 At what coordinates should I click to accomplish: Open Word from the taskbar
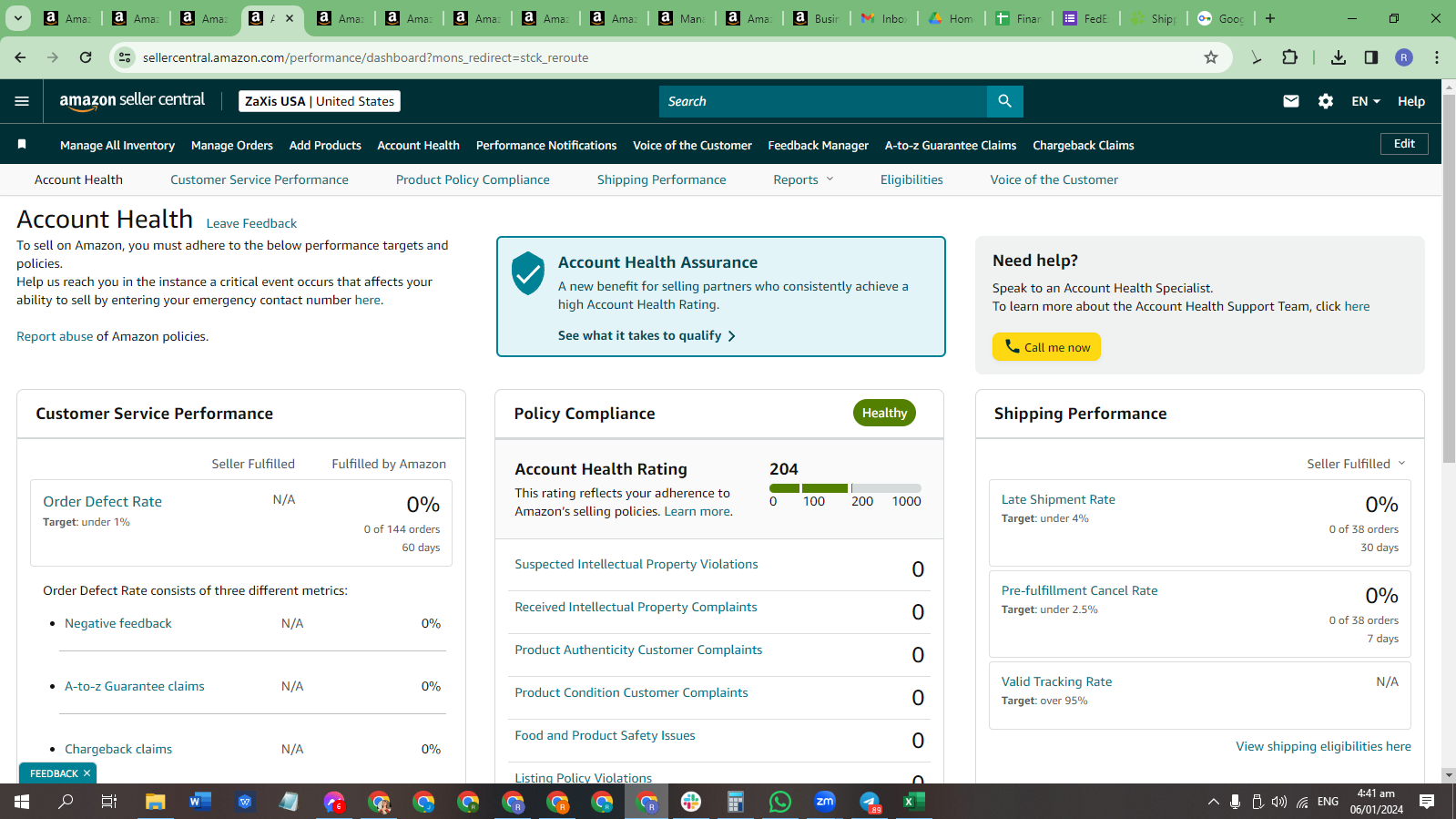(x=200, y=802)
